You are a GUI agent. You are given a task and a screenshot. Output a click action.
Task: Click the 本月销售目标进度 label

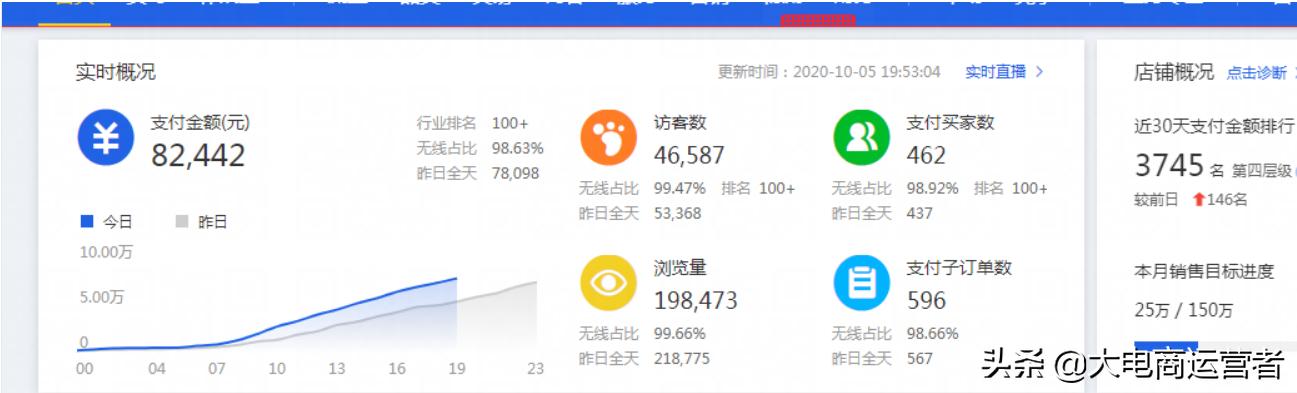coord(1204,272)
